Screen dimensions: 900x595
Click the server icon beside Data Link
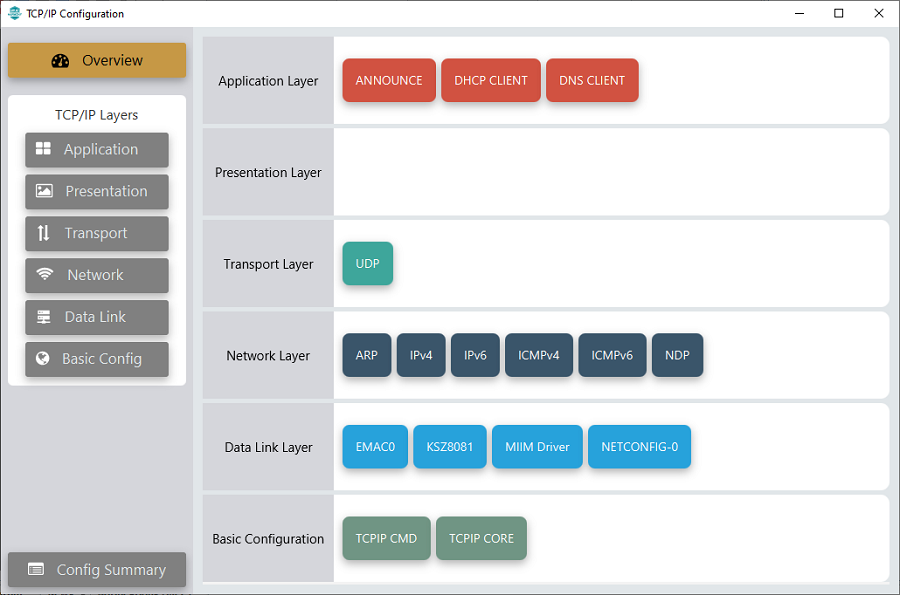point(43,317)
